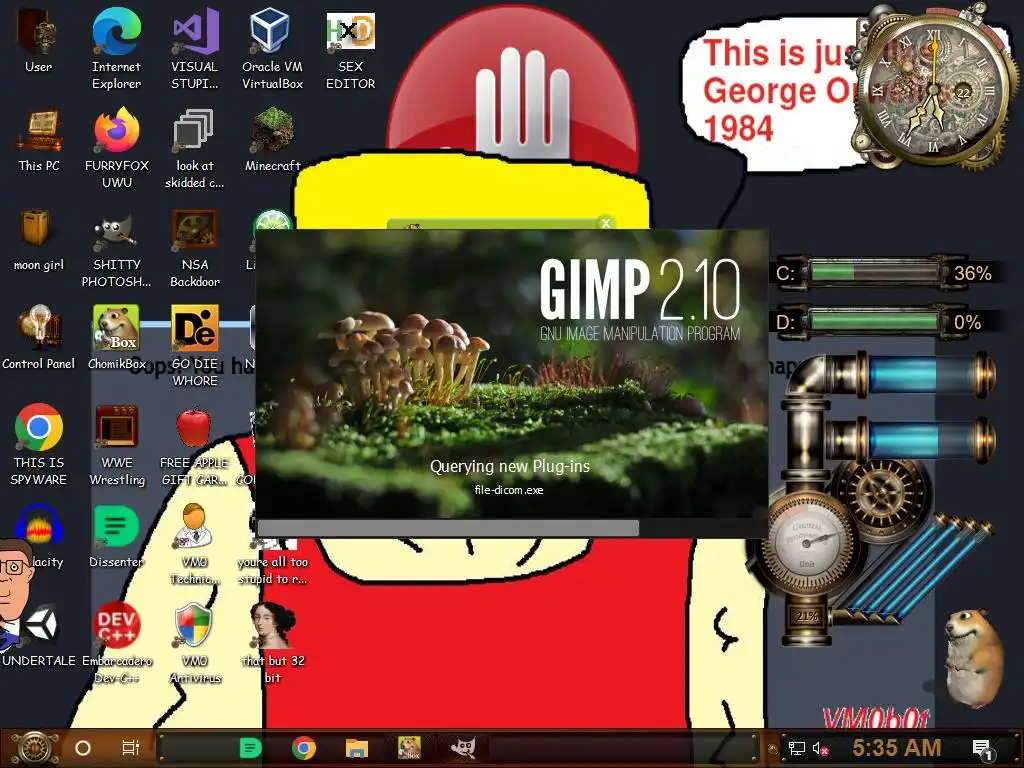Launch Chrome labeled THIS IS SPYWARE
1024x768 pixels.
(x=39, y=445)
